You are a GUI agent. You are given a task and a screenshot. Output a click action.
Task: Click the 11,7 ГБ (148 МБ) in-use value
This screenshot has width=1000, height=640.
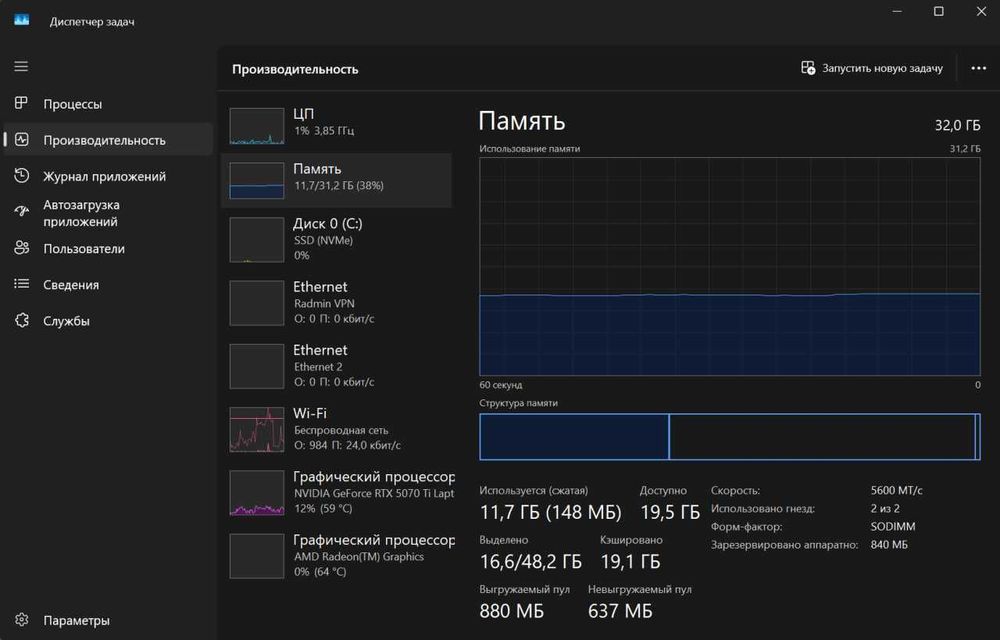point(550,512)
